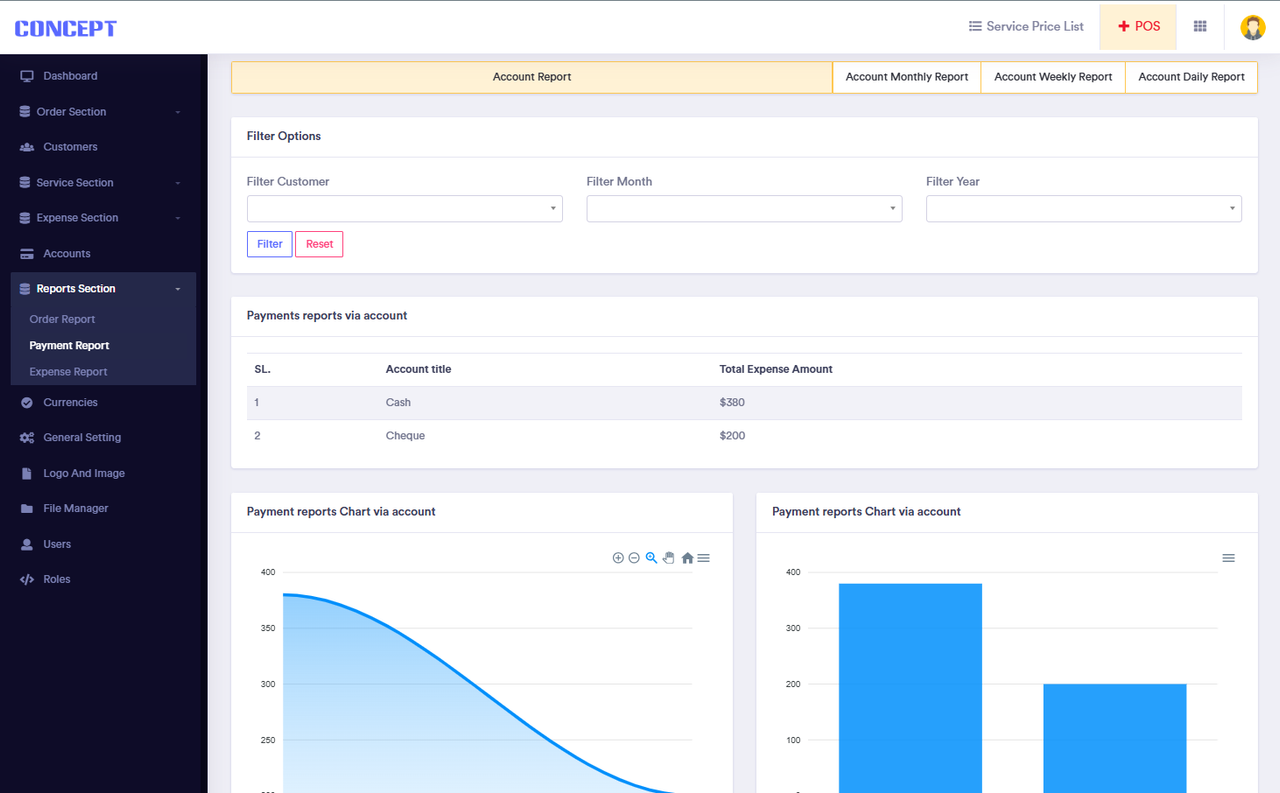Switch to the Account Weekly Report tab
Screen dimensions: 1280x793
1053,77
